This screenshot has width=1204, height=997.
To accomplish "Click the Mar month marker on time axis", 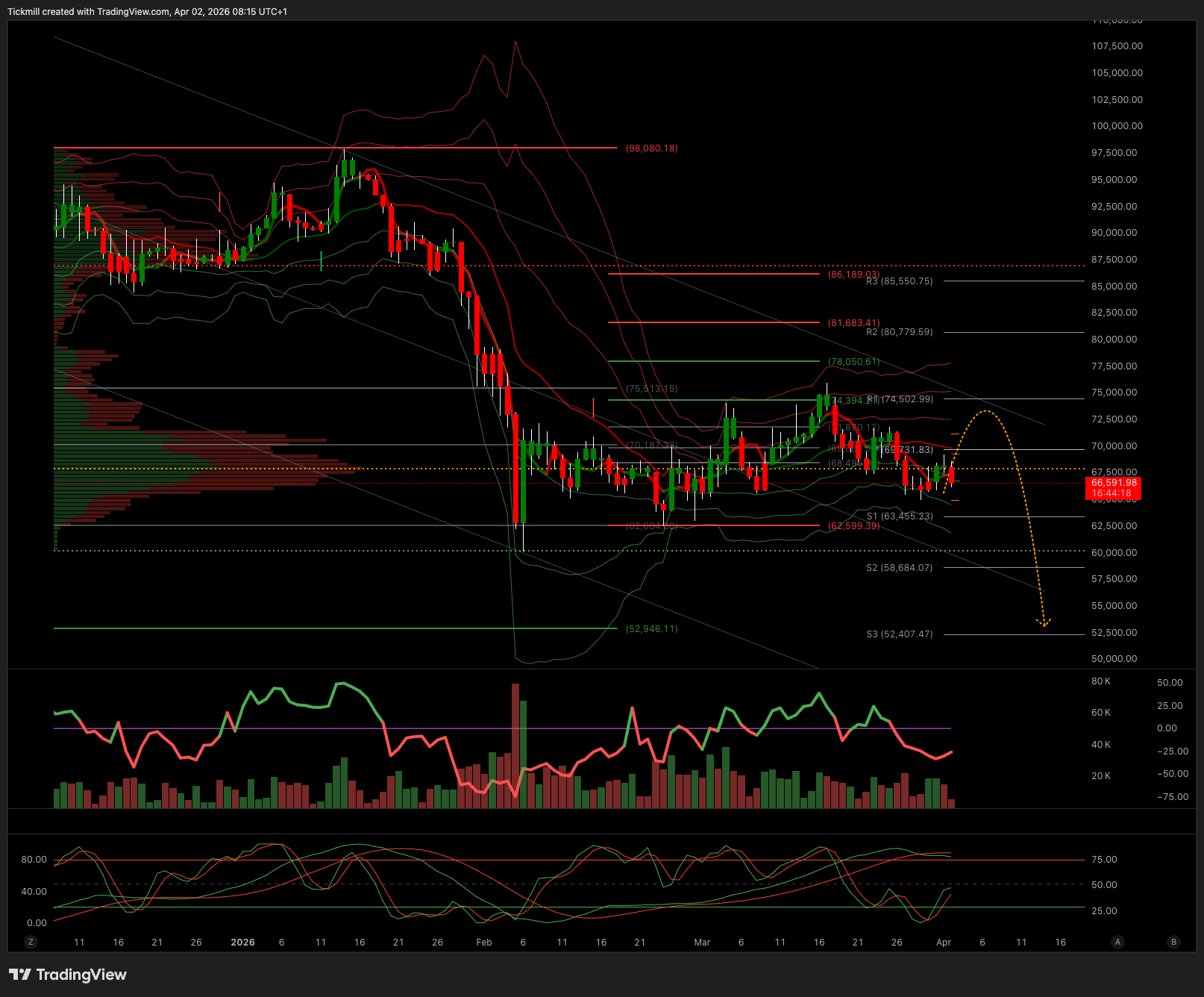I will [x=702, y=943].
